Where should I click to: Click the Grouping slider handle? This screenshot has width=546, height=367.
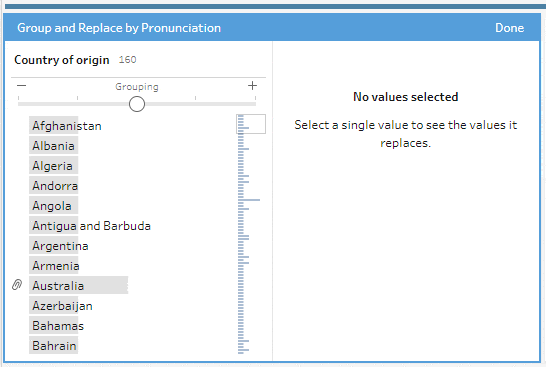point(137,104)
